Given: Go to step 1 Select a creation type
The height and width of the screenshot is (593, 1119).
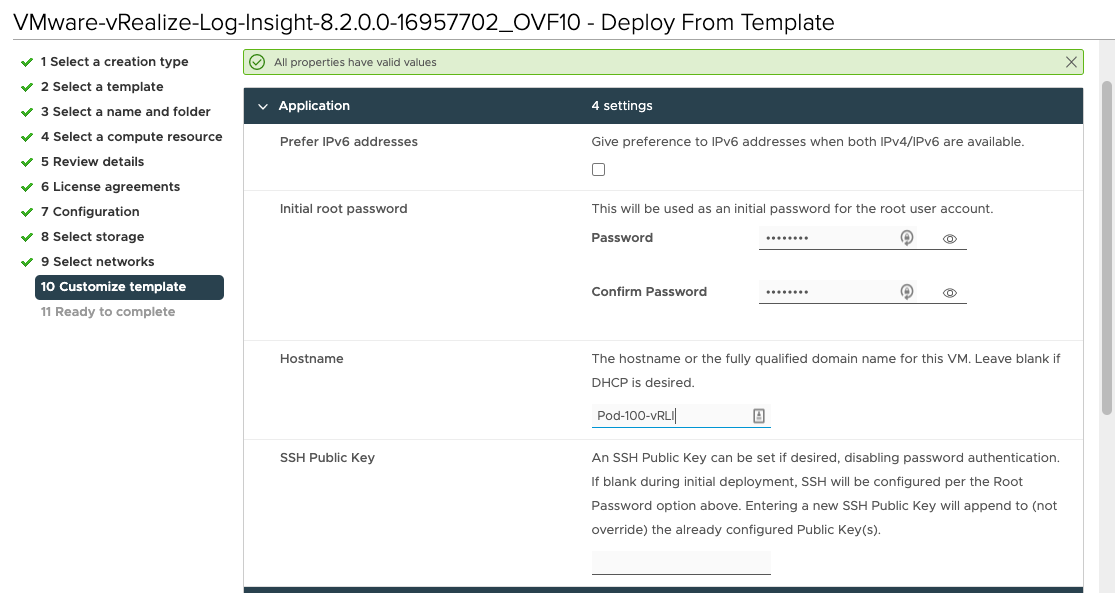Looking at the screenshot, I should [114, 62].
